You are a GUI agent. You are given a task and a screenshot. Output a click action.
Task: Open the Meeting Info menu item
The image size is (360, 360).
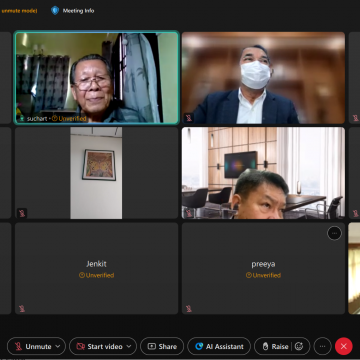coord(73,11)
